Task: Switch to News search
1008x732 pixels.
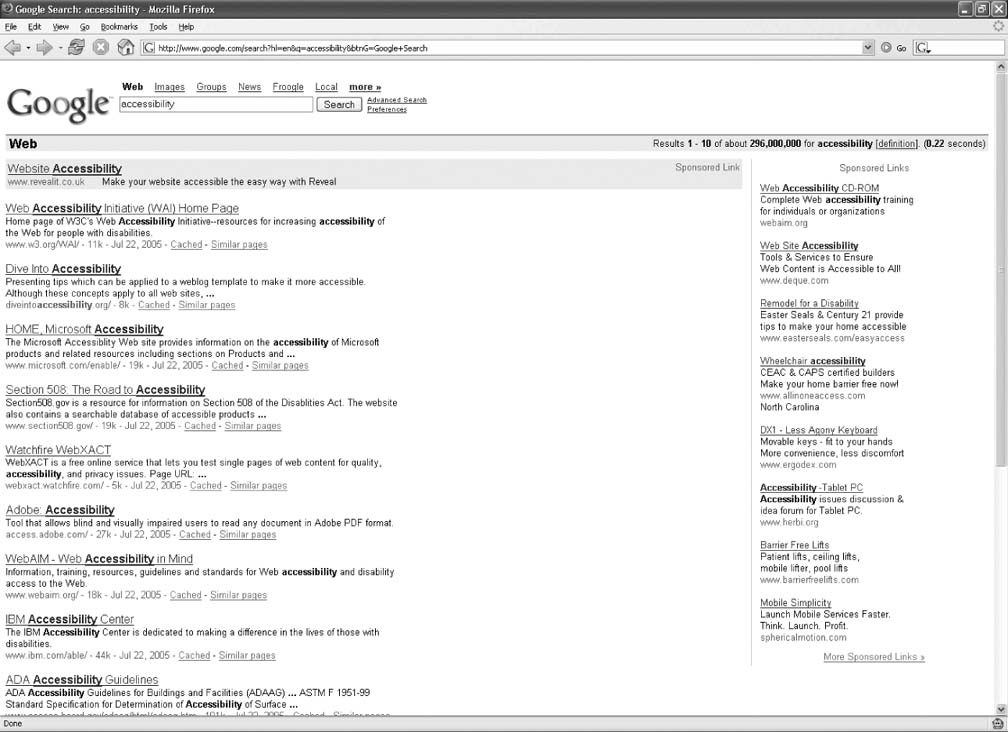Action: click(249, 87)
